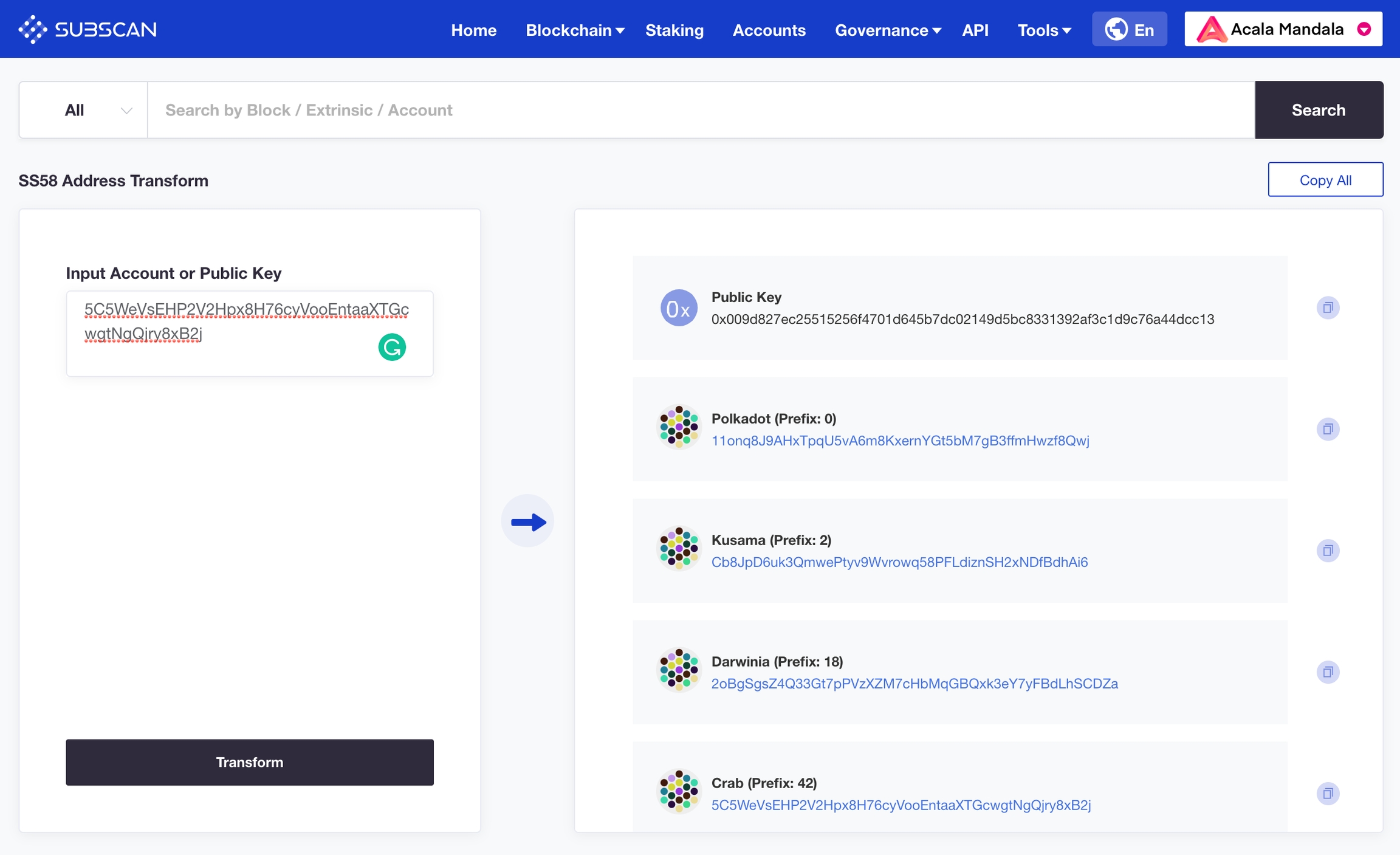This screenshot has height=855, width=1400.
Task: Open the All search filter dropdown
Action: 83,110
